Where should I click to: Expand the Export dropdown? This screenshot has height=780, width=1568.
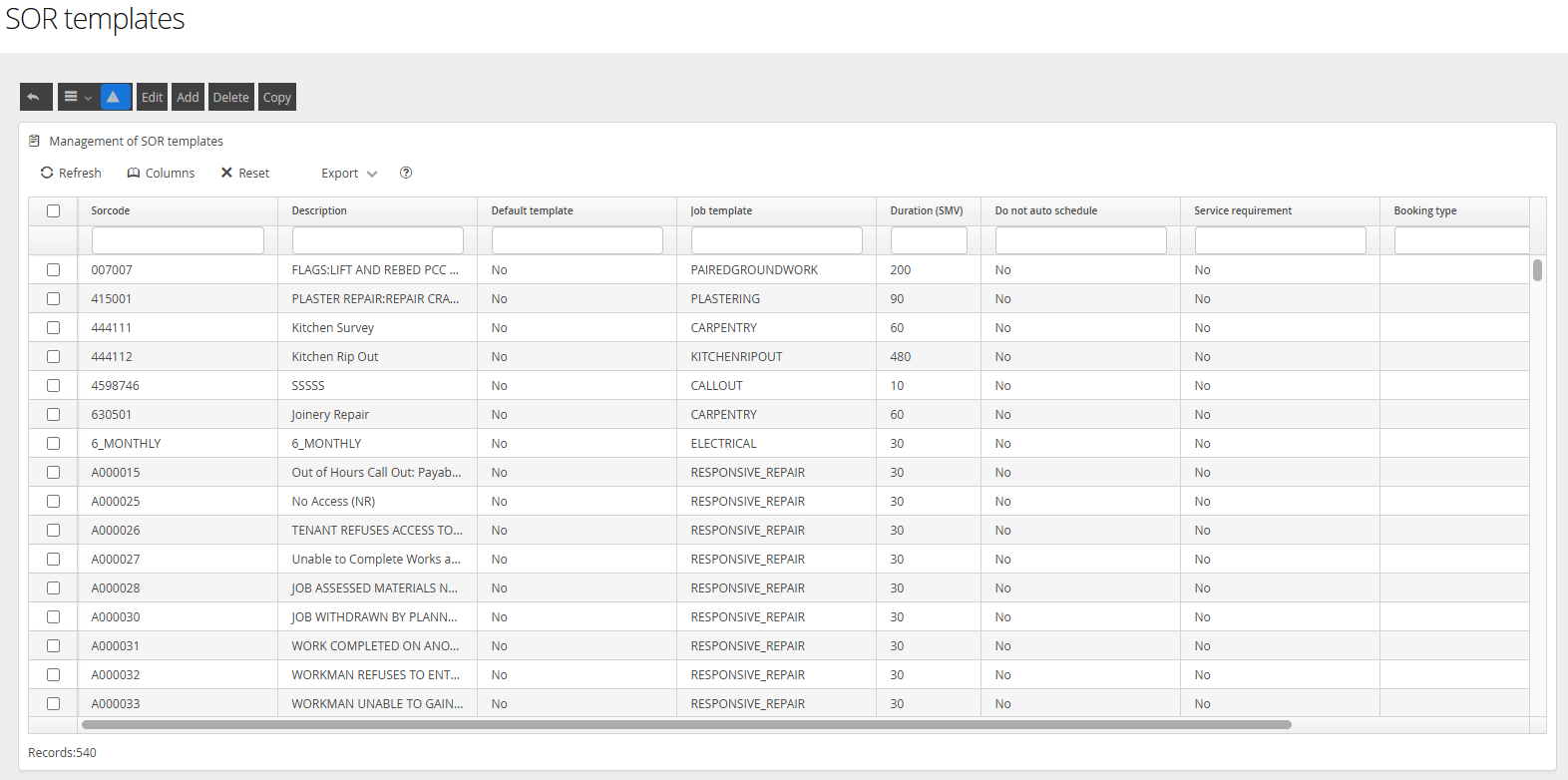click(349, 173)
